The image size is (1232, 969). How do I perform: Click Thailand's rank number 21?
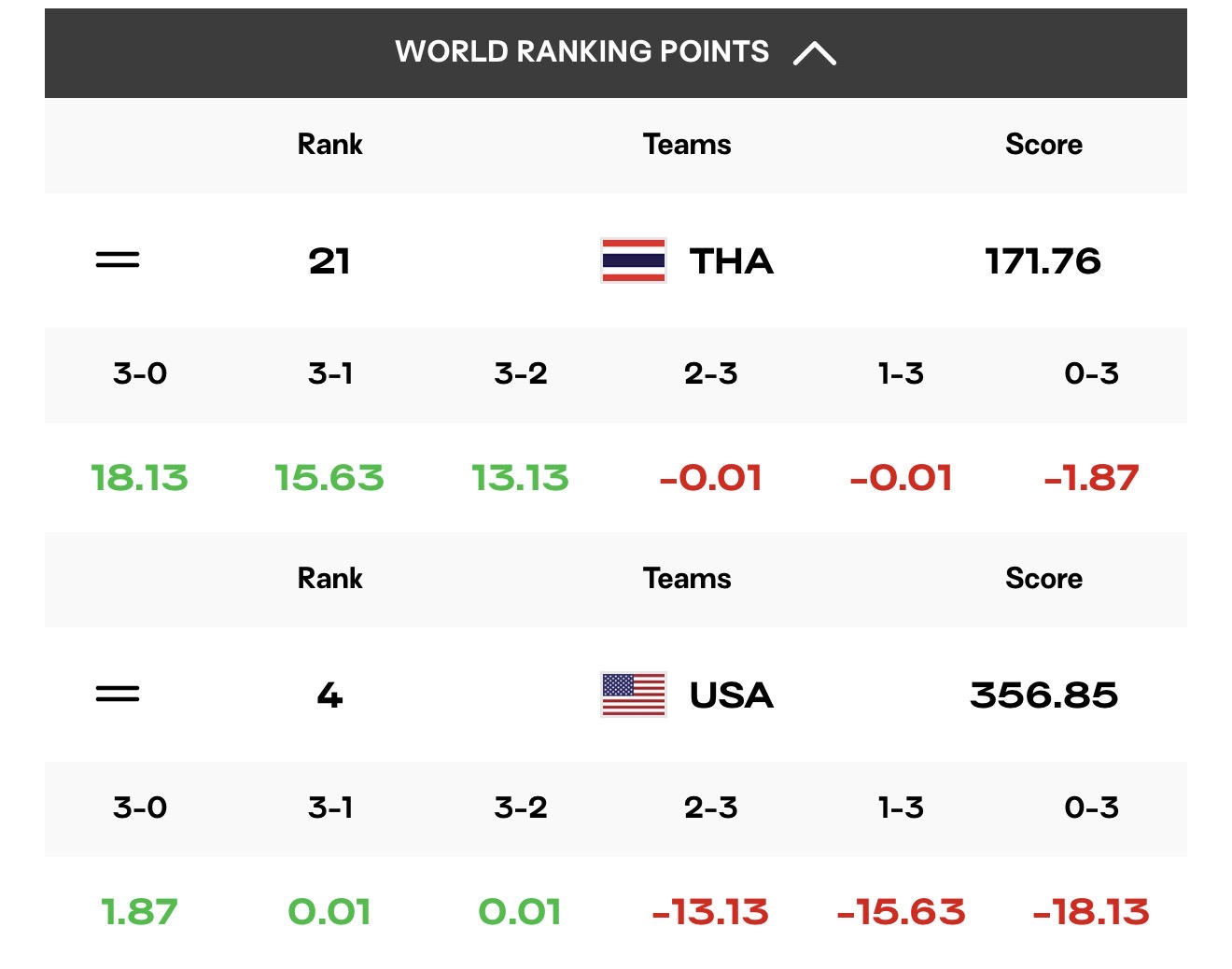(329, 261)
